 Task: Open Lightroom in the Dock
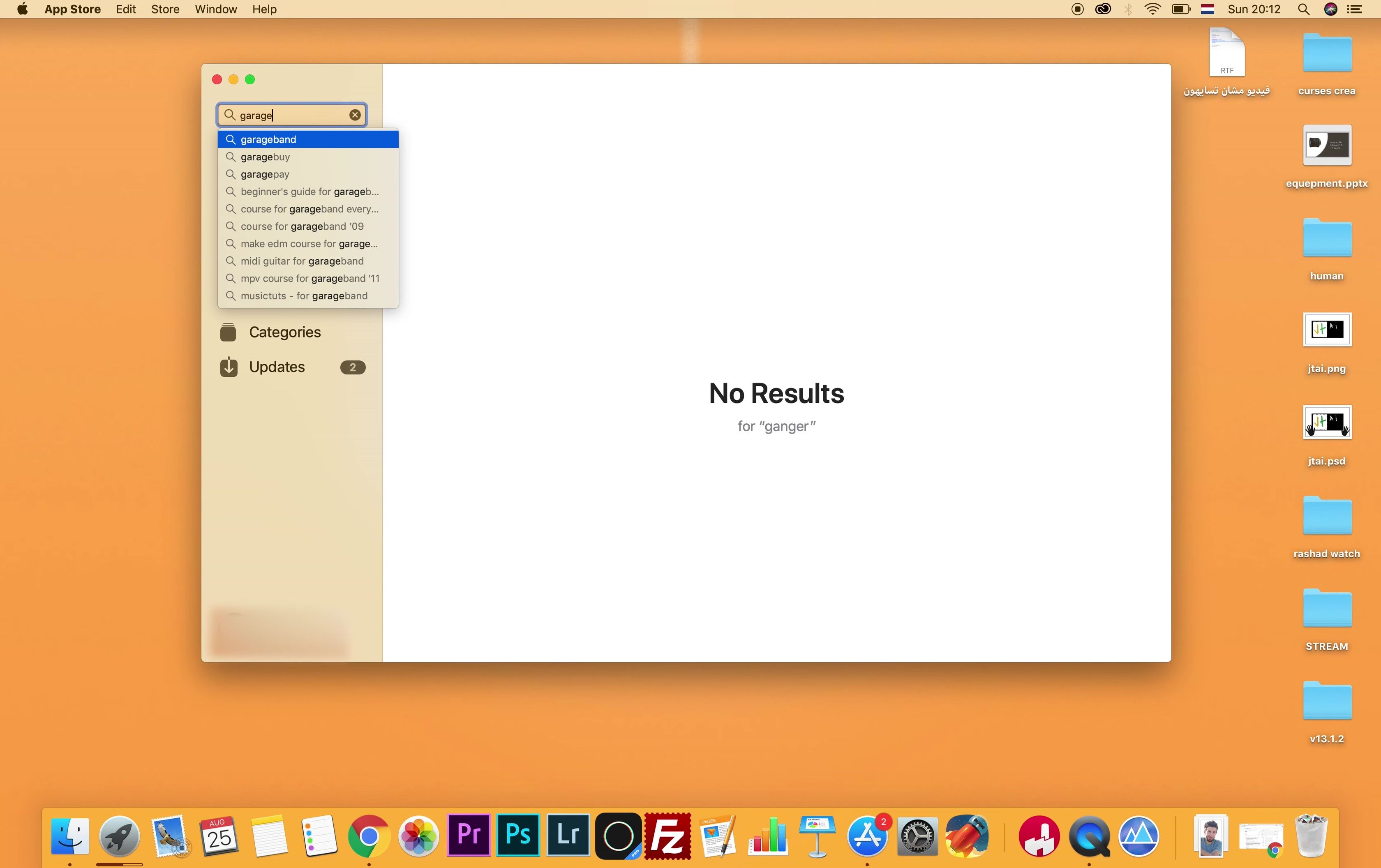[568, 835]
